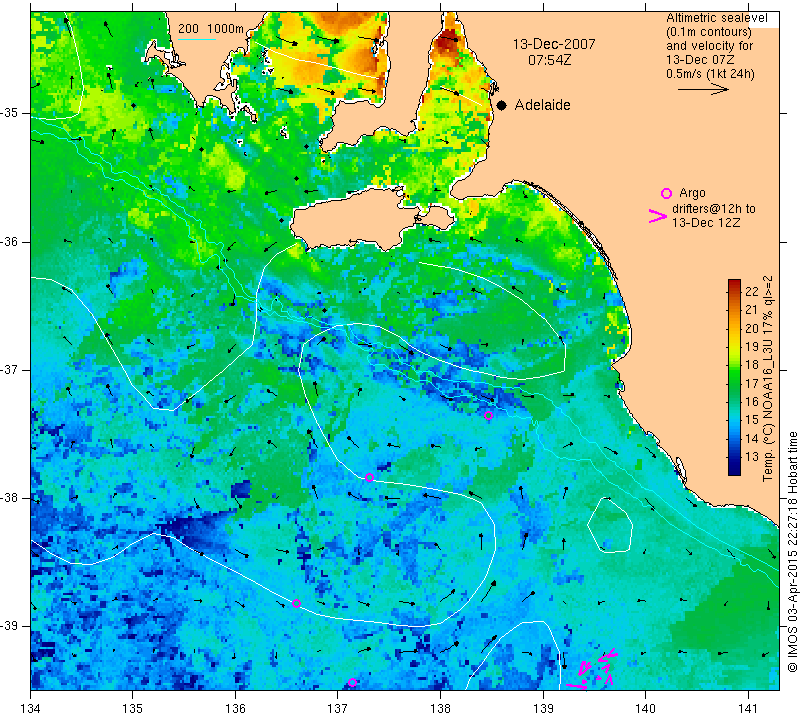This screenshot has width=800, height=720.
Task: Click the '(0.1m contours)' text
Action: pyautogui.click(x=709, y=32)
